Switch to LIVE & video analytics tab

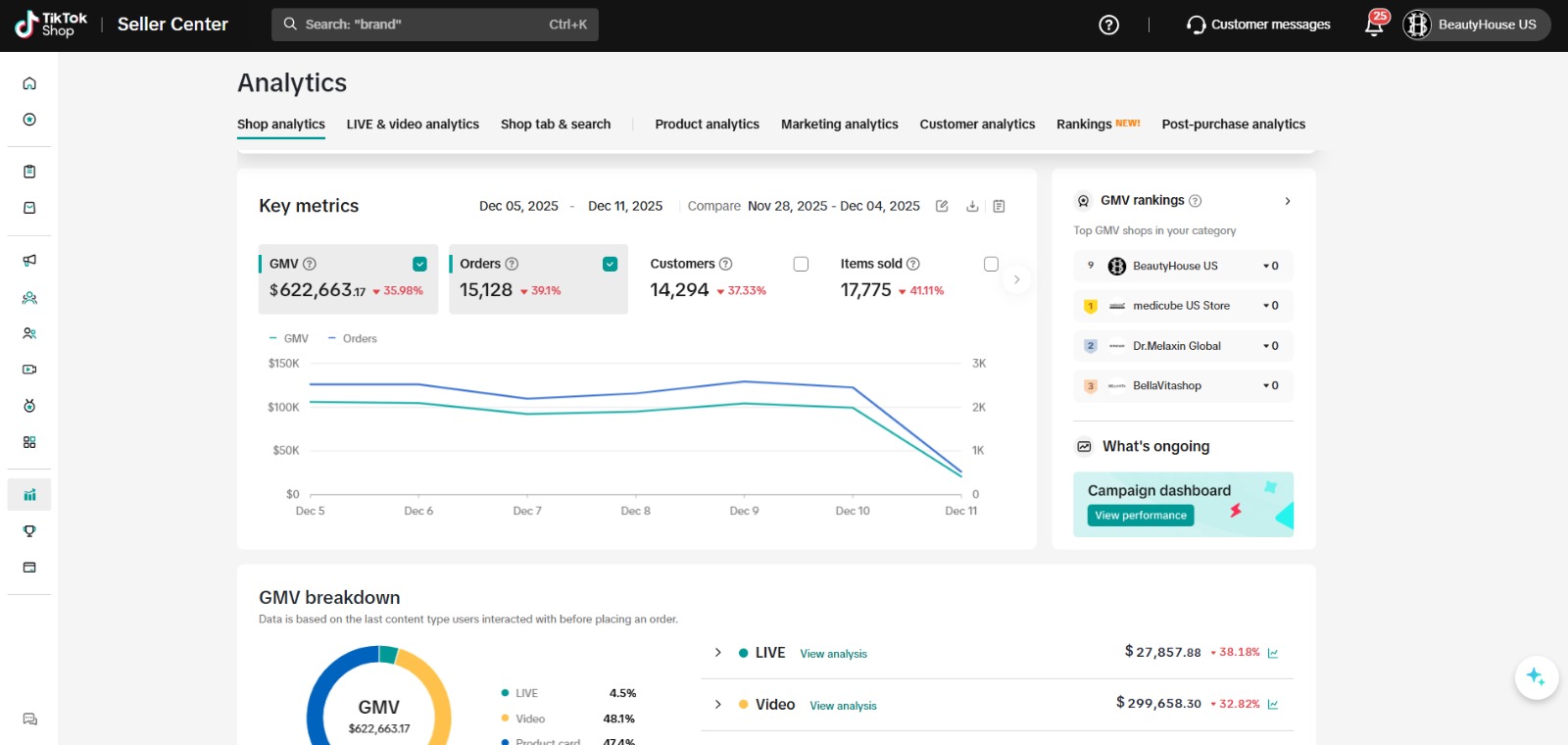(413, 124)
